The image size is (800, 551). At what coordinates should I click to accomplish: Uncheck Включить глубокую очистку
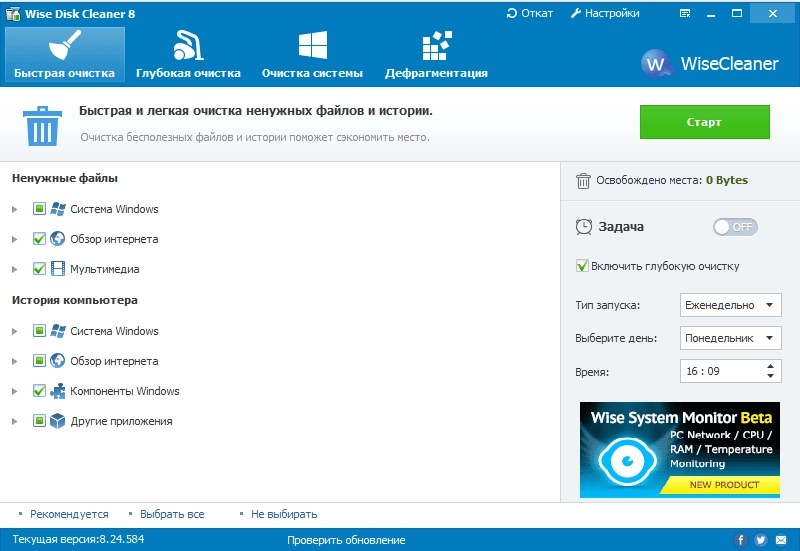tap(582, 266)
